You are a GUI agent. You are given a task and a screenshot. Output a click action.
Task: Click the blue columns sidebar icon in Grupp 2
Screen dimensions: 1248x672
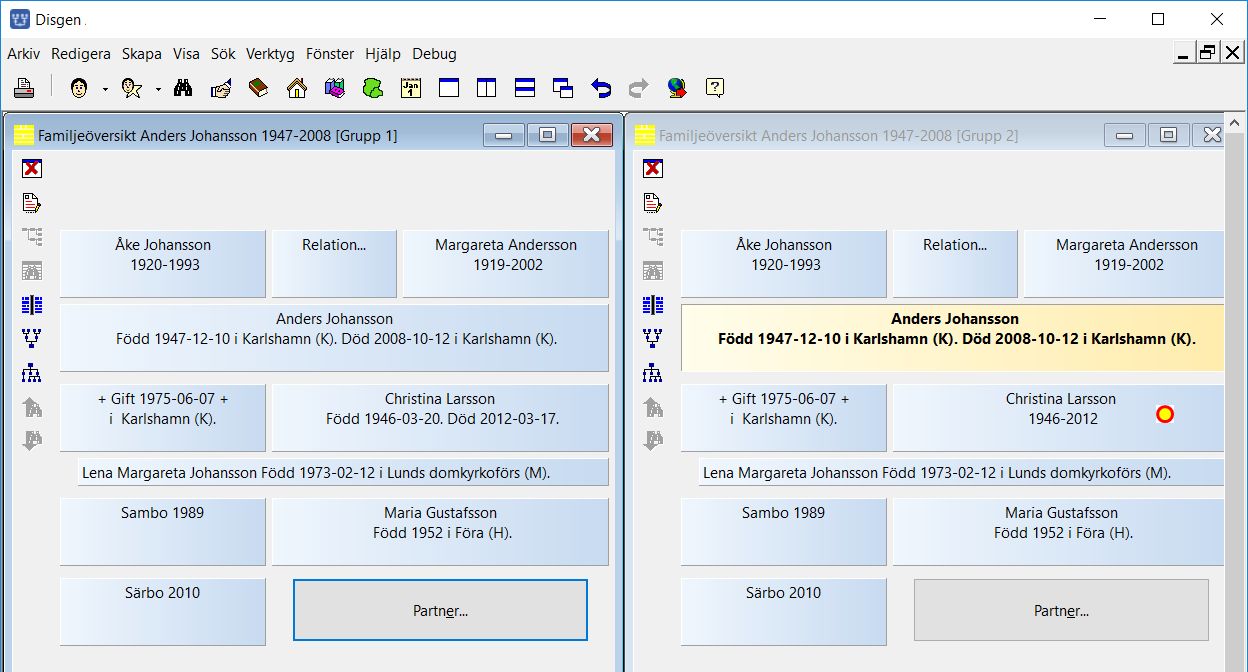[x=652, y=305]
